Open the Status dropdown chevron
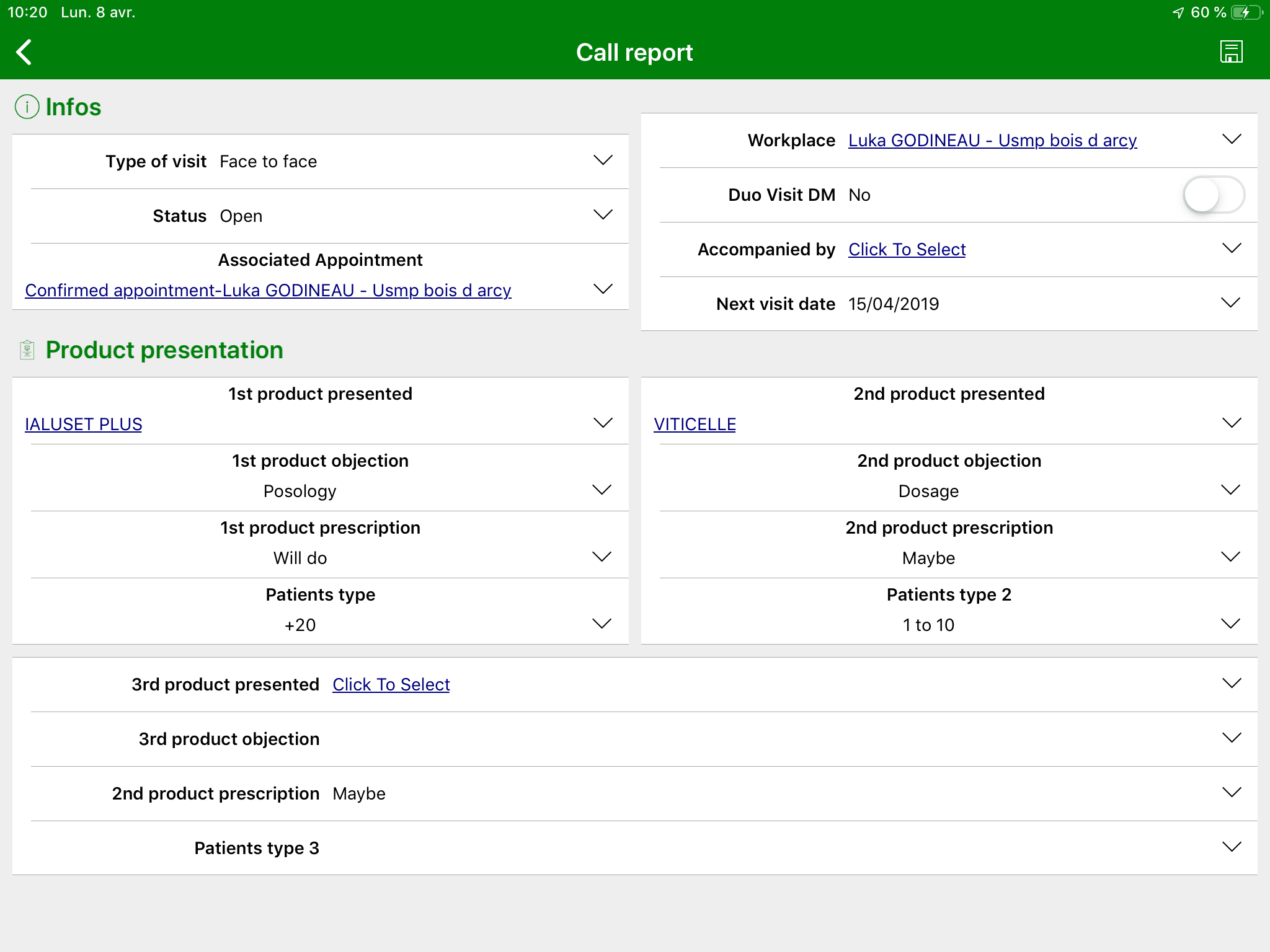The image size is (1270, 952). point(603,215)
